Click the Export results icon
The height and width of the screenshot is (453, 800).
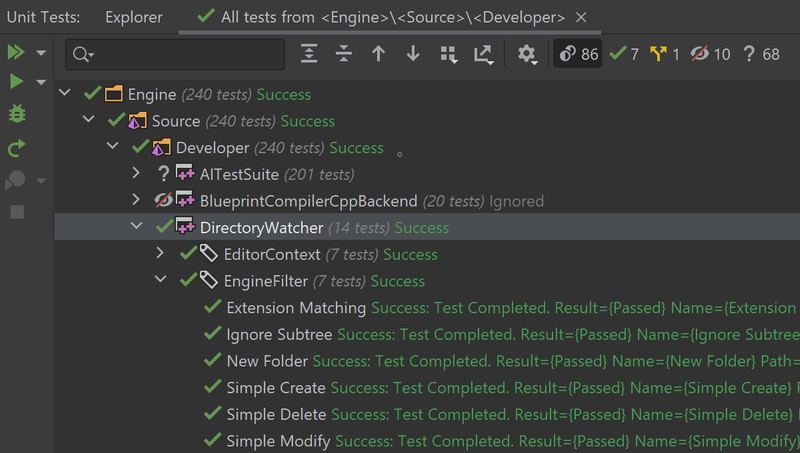coord(483,54)
